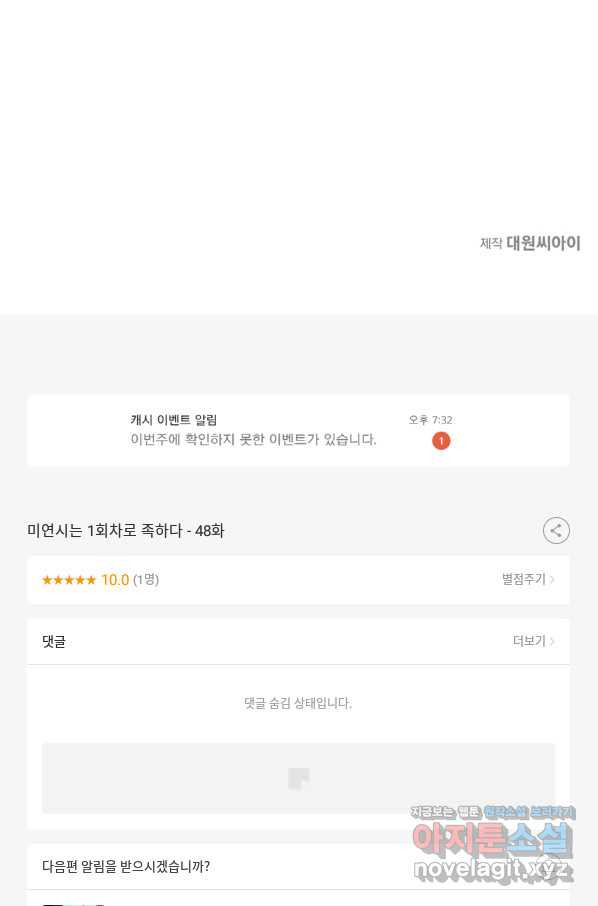The width and height of the screenshot is (598, 906).
Task: Open 더보기 to see more comments
Action: 529,641
